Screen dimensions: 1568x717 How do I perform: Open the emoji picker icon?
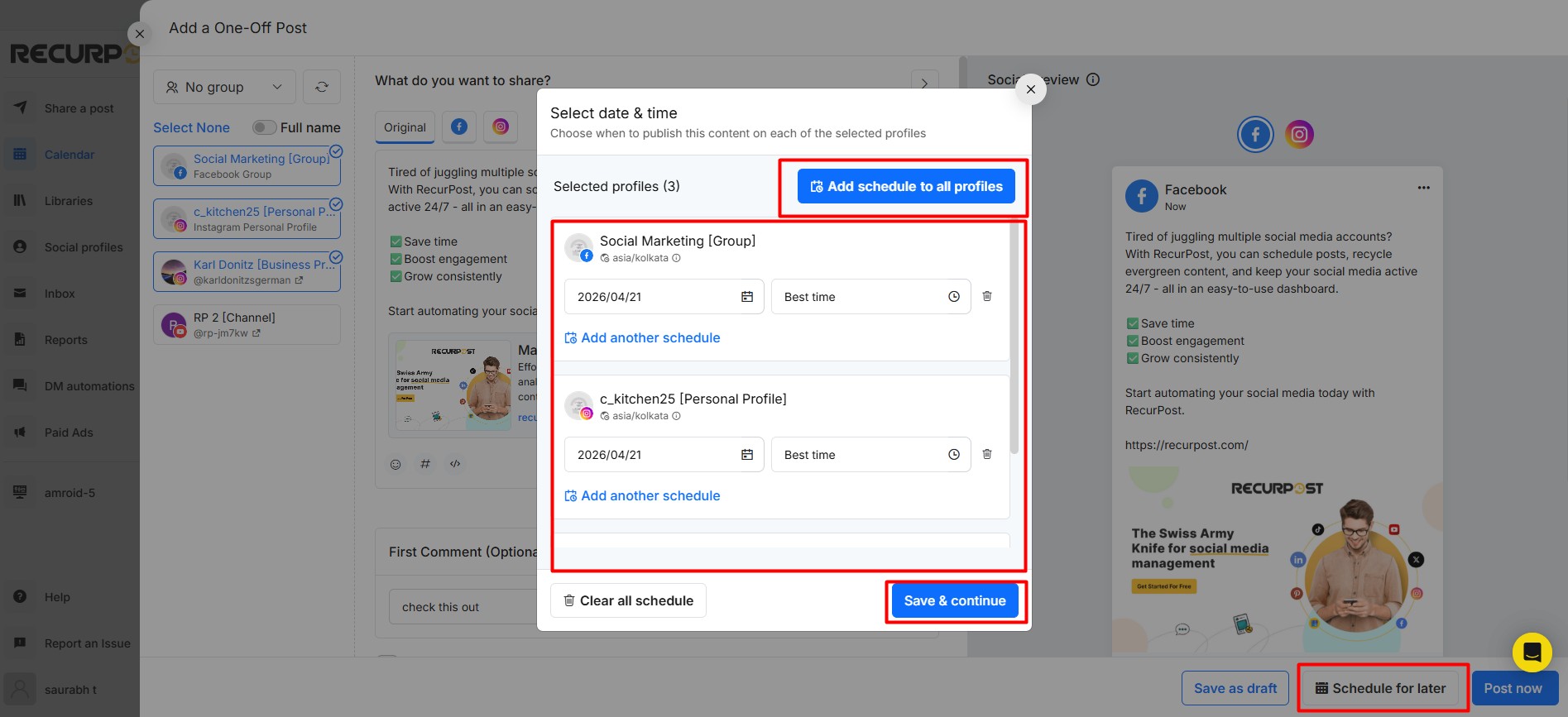[x=396, y=464]
